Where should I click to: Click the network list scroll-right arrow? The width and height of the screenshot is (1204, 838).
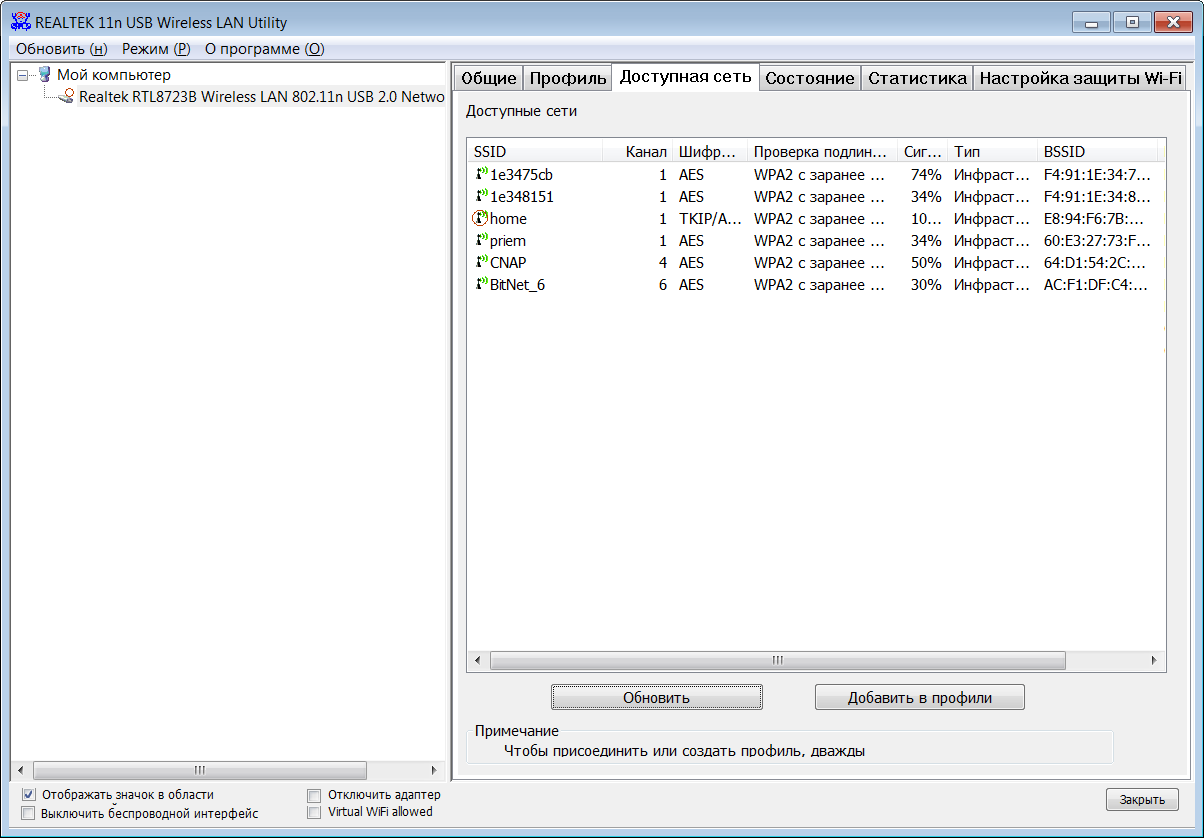coord(1155,661)
